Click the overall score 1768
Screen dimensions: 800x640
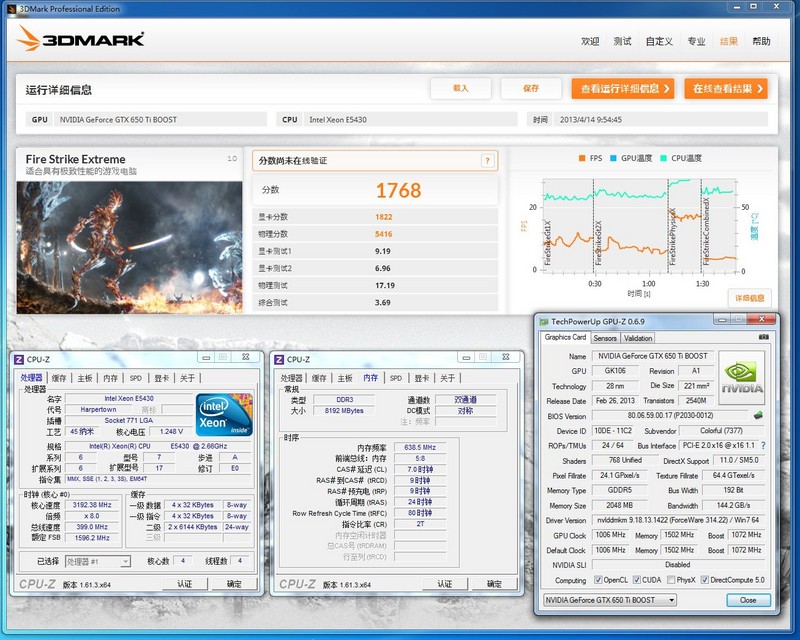point(398,190)
